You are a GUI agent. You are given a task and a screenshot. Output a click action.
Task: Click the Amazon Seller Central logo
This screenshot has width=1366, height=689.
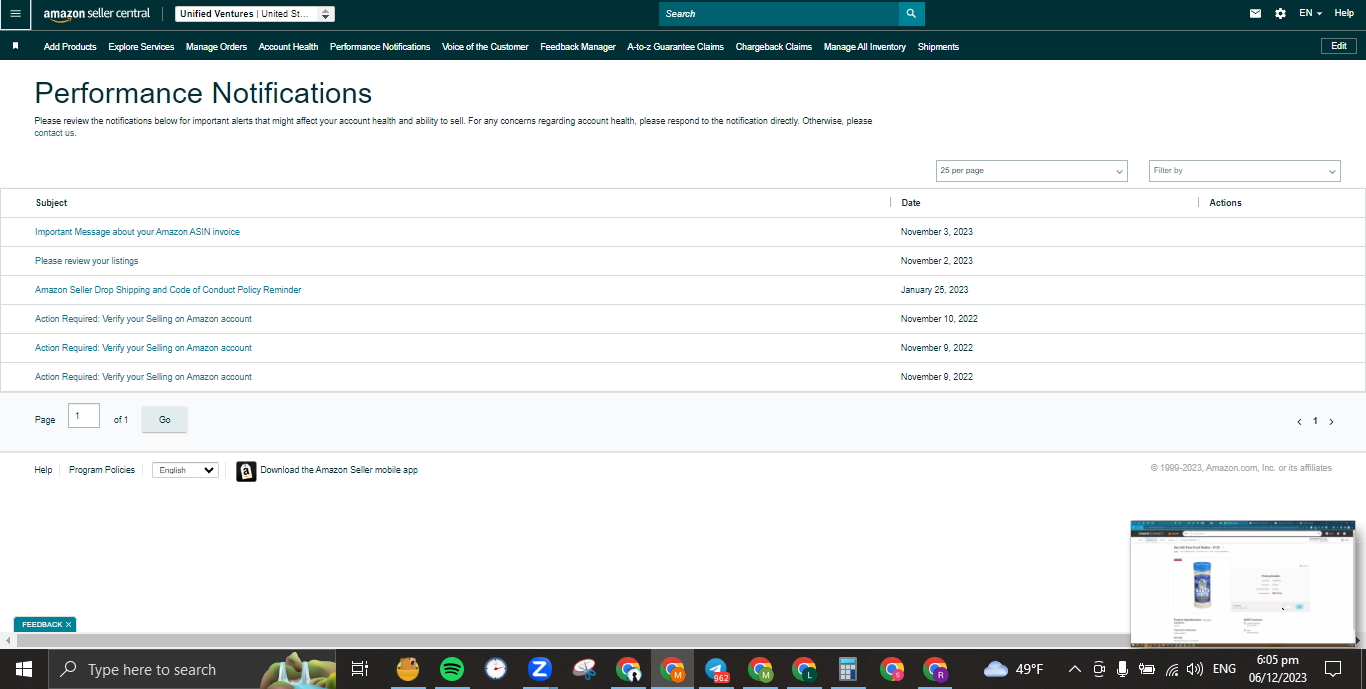[97, 14]
